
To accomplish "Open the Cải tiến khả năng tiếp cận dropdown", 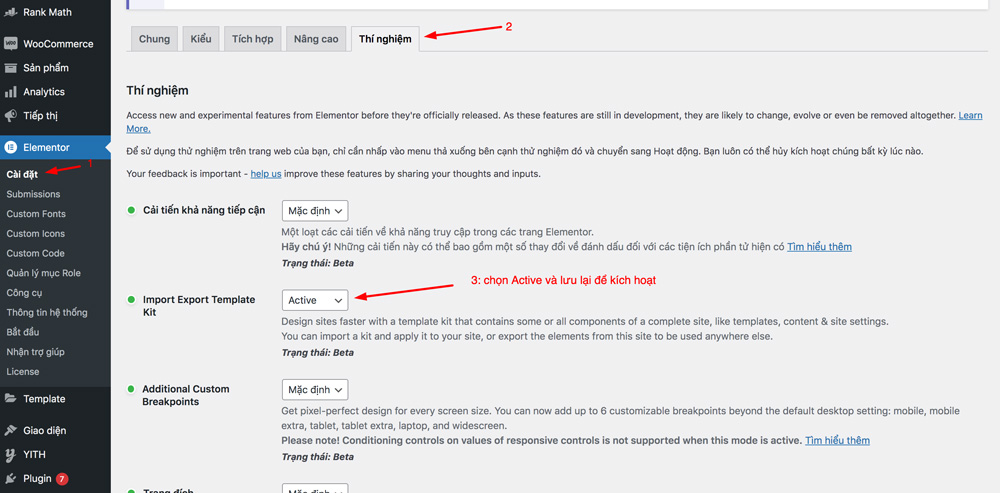I will pos(315,210).
